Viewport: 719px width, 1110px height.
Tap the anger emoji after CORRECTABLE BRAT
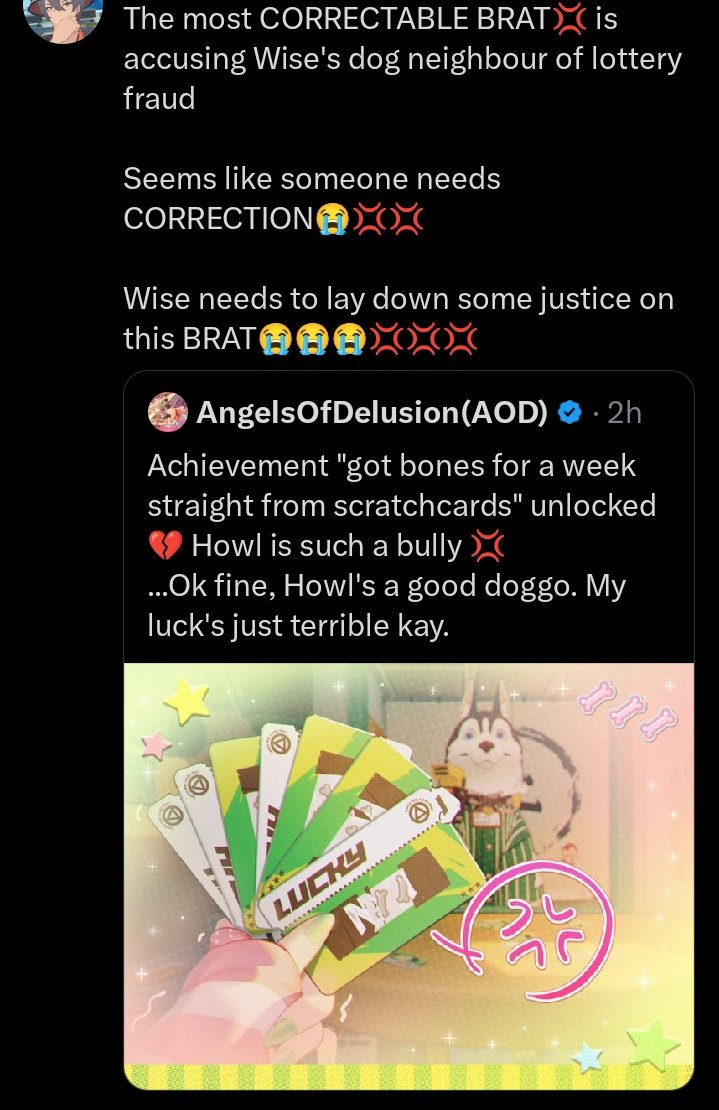(x=569, y=19)
